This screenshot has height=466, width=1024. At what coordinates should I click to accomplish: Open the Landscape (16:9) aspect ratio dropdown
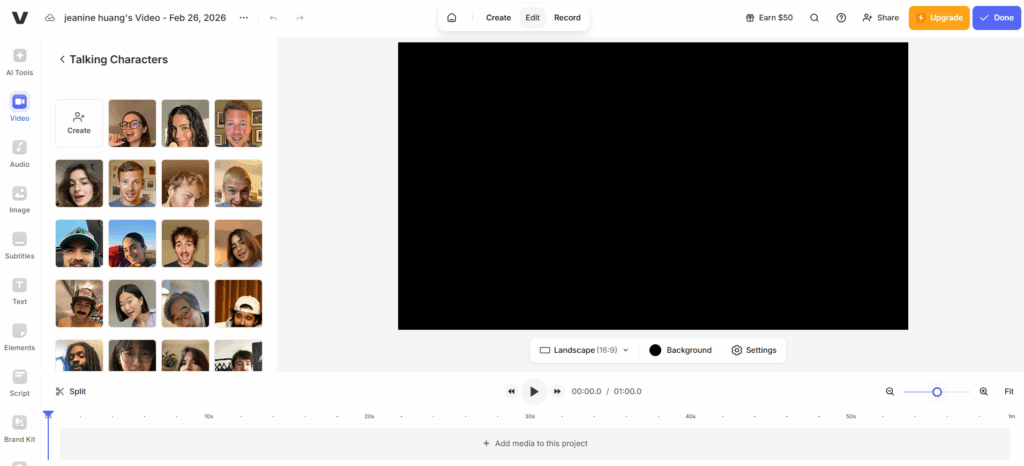[x=584, y=350]
